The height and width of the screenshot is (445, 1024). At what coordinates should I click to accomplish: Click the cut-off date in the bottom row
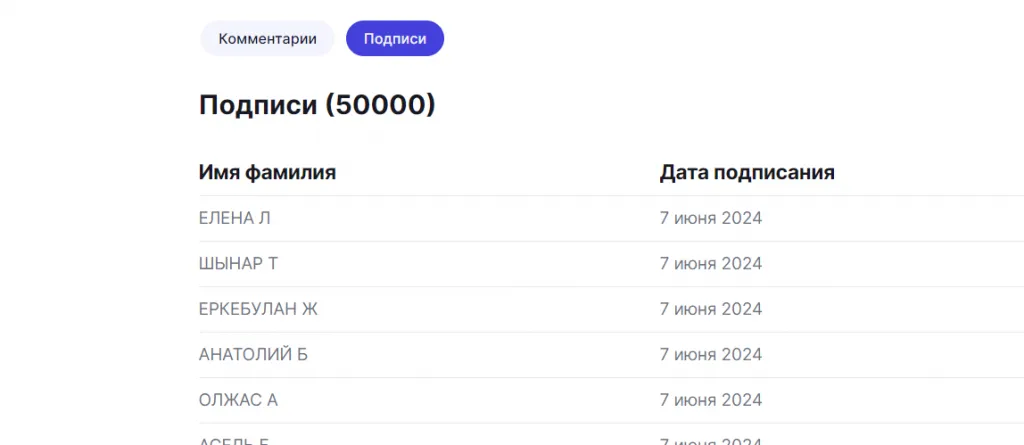click(x=710, y=441)
